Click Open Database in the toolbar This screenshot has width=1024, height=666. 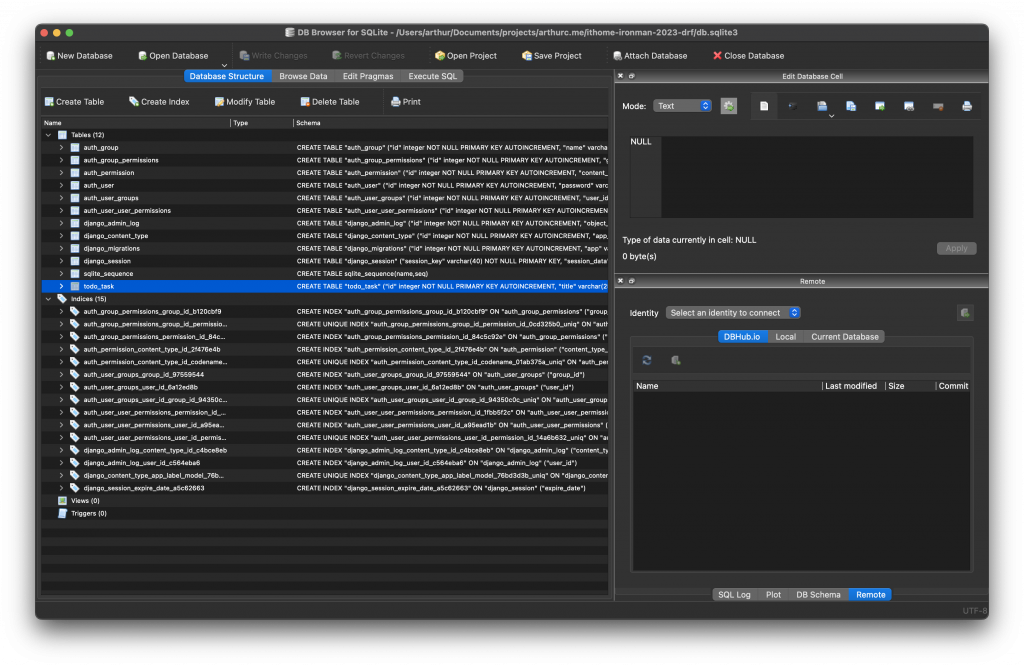(x=172, y=56)
